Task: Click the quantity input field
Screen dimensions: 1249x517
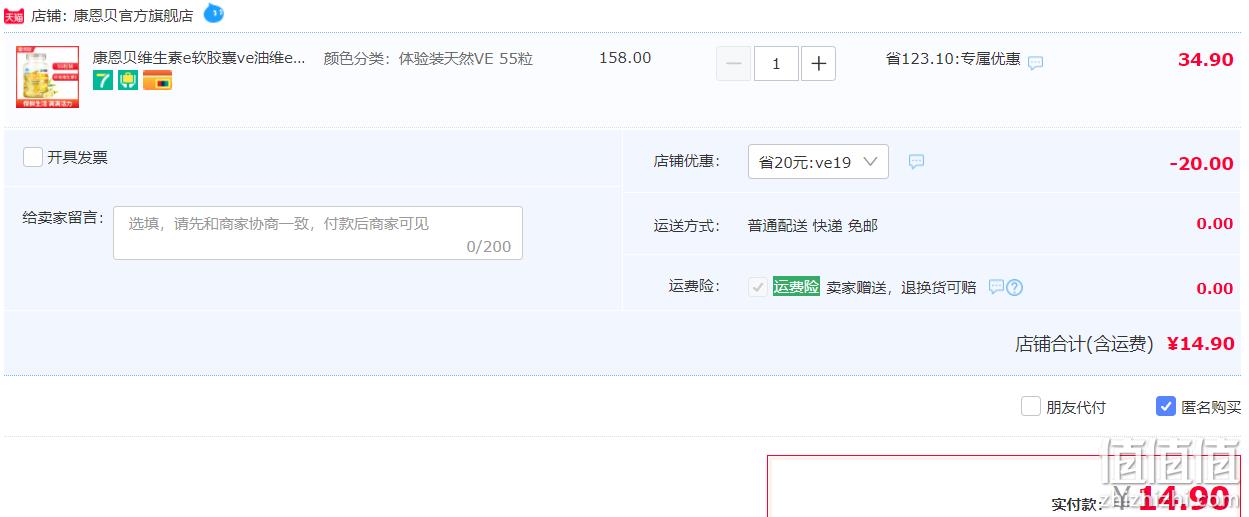Action: pyautogui.click(x=776, y=64)
